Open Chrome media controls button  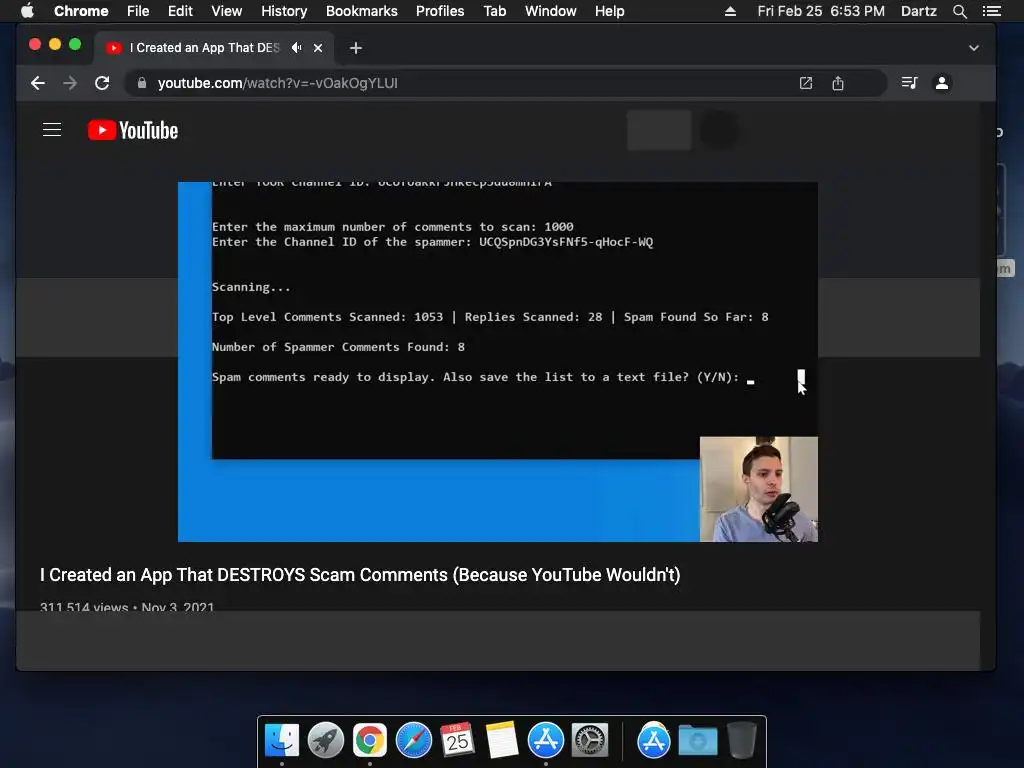click(x=909, y=83)
